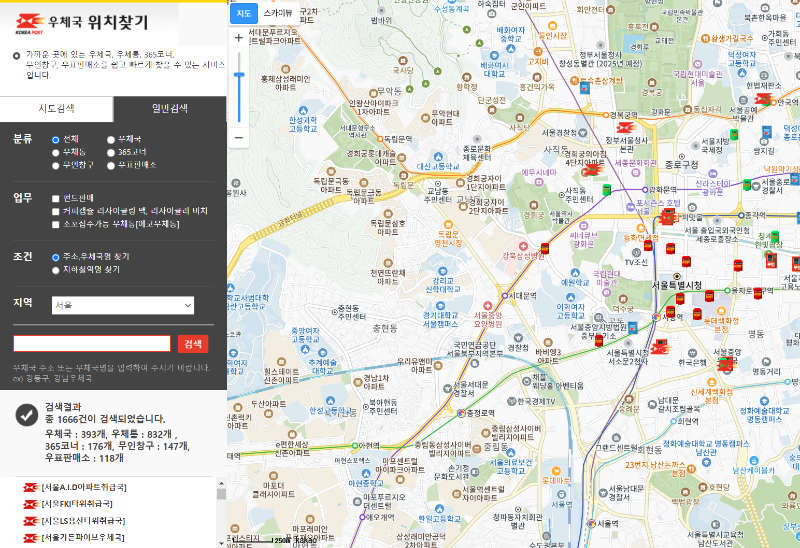Viewport: 800px width, 548px height.
Task: Click the 총 1666건이 검색되었습니다 result text
Action: pos(105,419)
